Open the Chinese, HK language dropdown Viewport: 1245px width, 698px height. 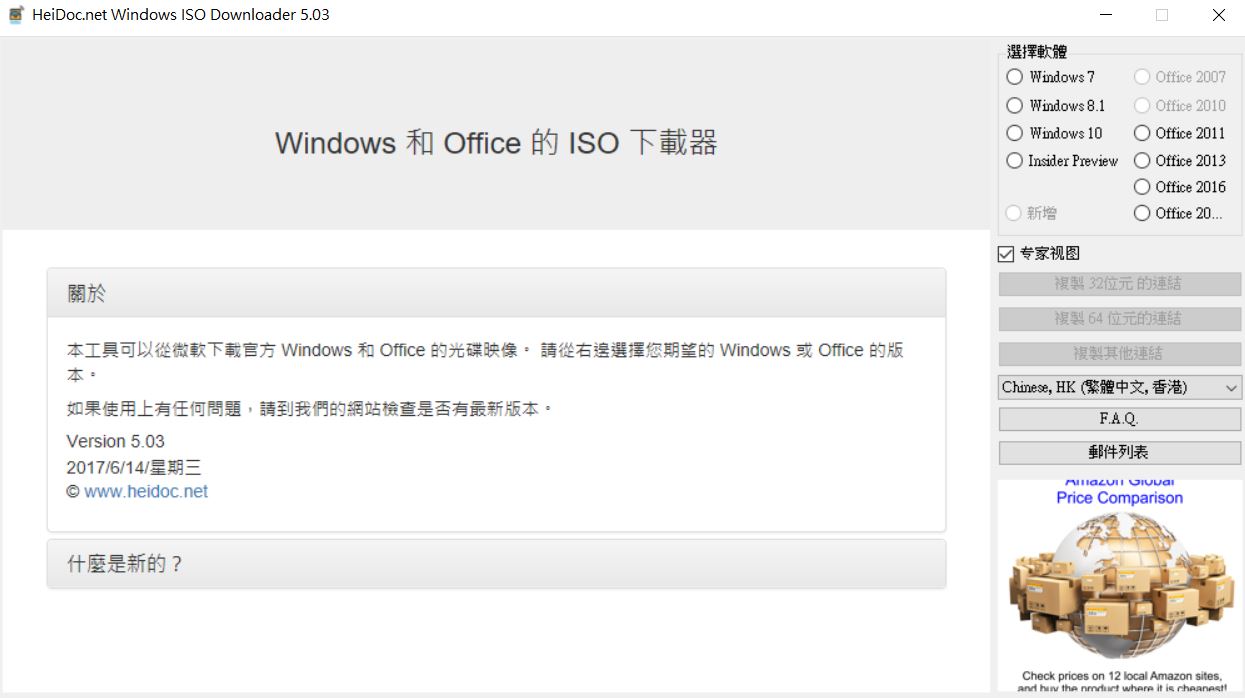click(1119, 387)
